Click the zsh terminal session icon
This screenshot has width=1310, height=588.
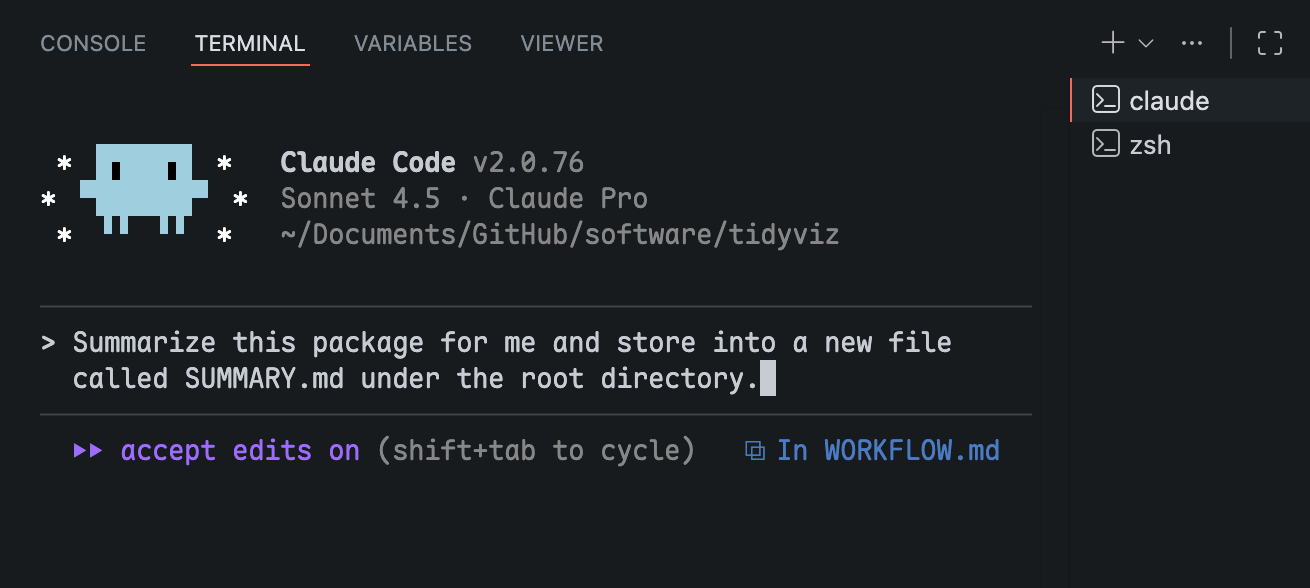(x=1105, y=144)
